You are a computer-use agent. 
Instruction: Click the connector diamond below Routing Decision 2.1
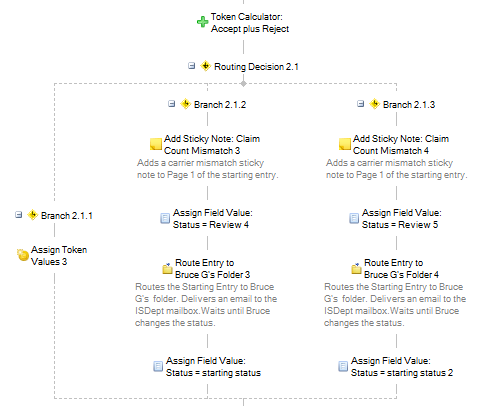click(243, 83)
